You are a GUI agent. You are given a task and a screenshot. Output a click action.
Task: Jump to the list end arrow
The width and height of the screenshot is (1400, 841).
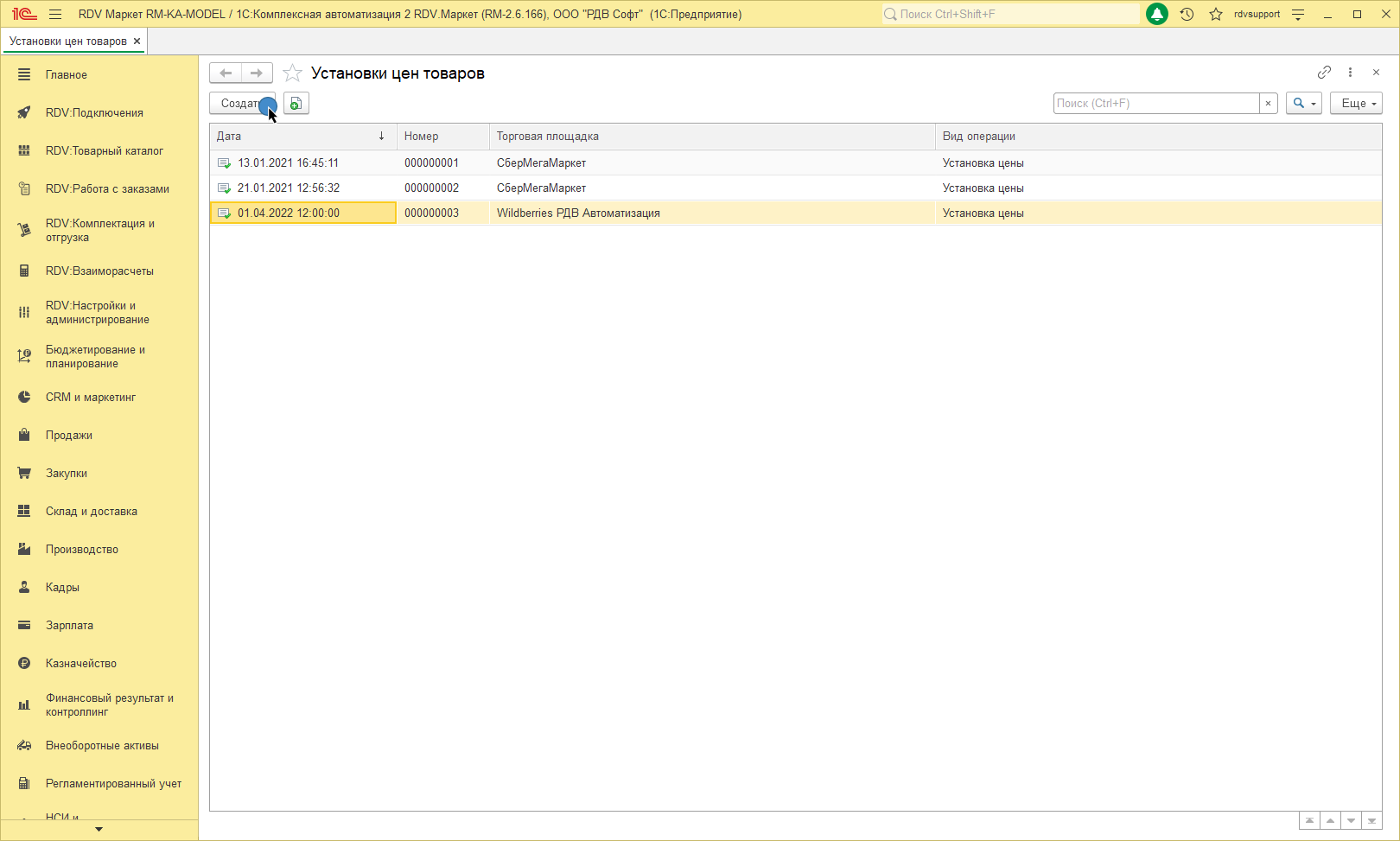pyautogui.click(x=1371, y=821)
